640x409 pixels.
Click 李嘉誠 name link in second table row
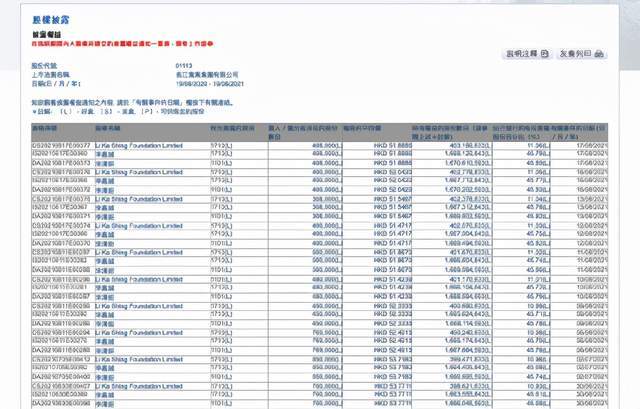pos(106,153)
